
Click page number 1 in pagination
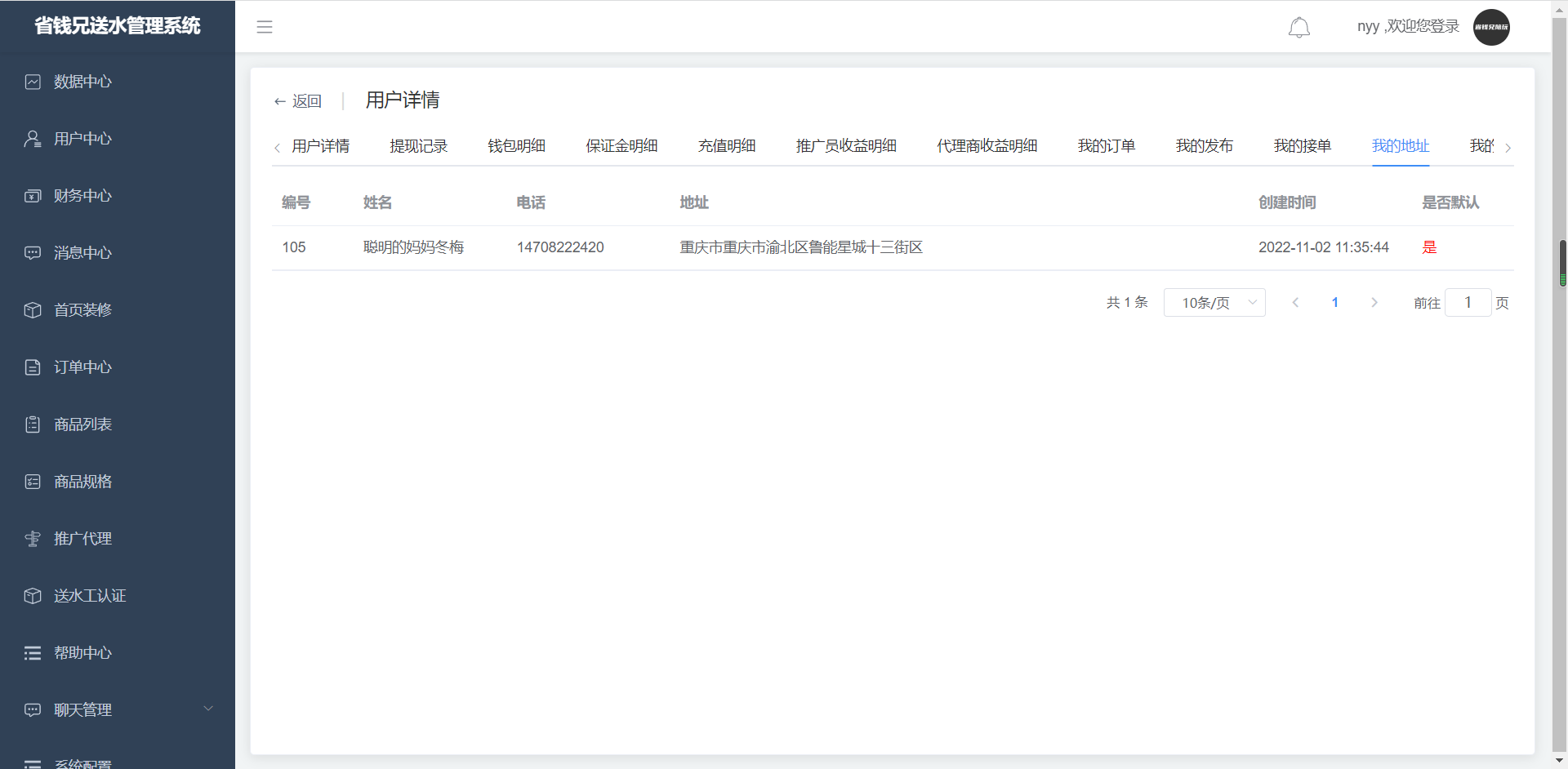point(1334,303)
